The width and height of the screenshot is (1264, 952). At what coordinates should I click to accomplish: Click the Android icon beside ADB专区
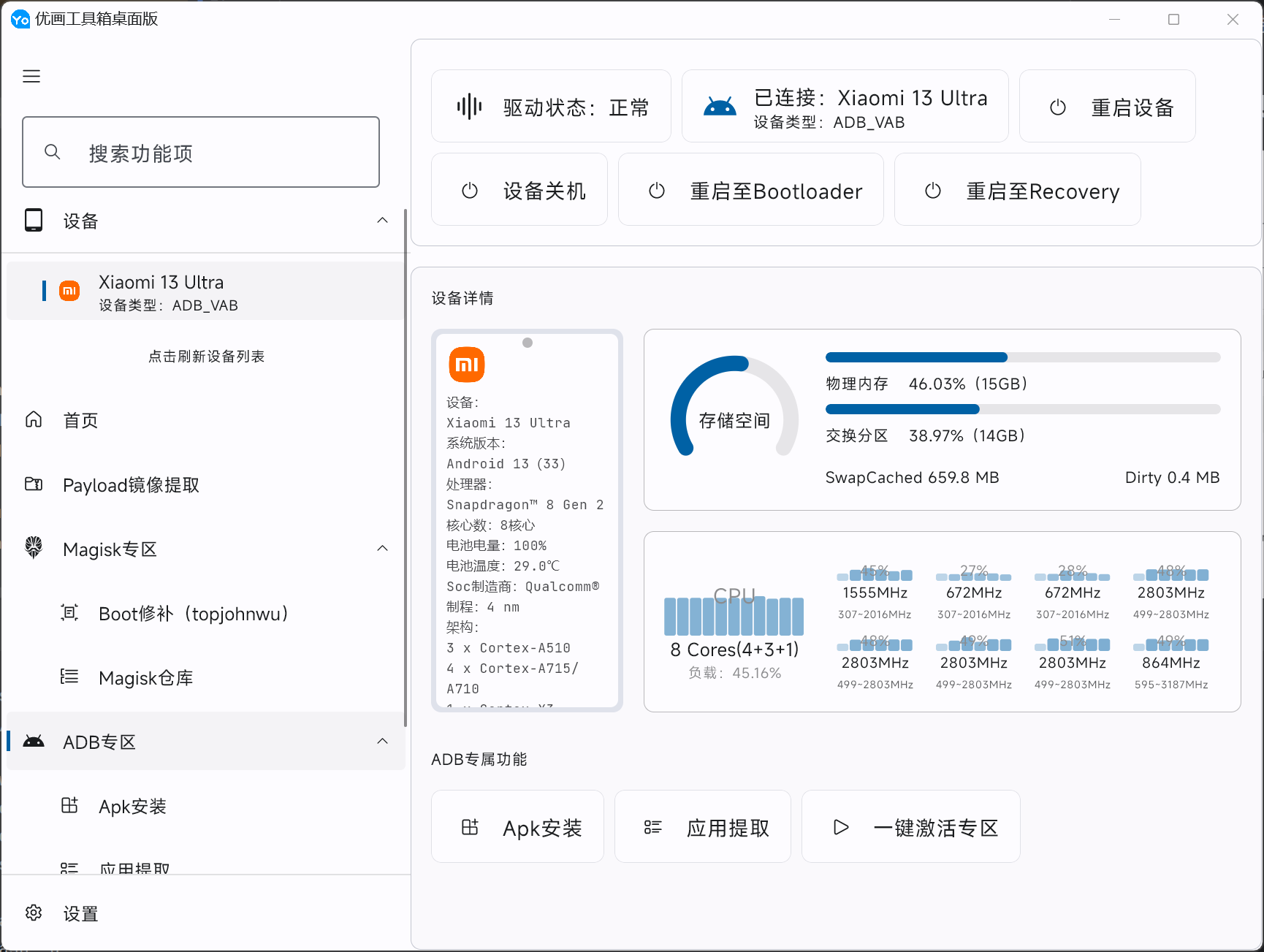pyautogui.click(x=34, y=741)
